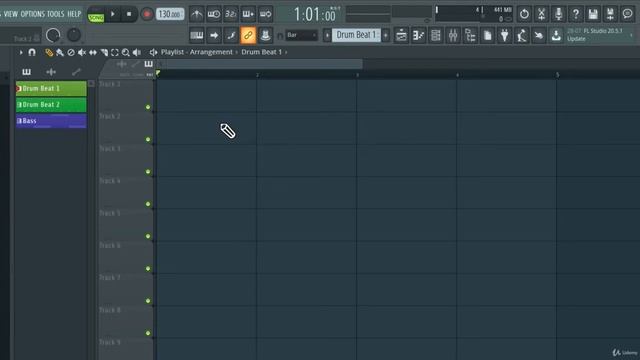Open the Mixer view icon
The image size is (640, 360).
(453, 36)
